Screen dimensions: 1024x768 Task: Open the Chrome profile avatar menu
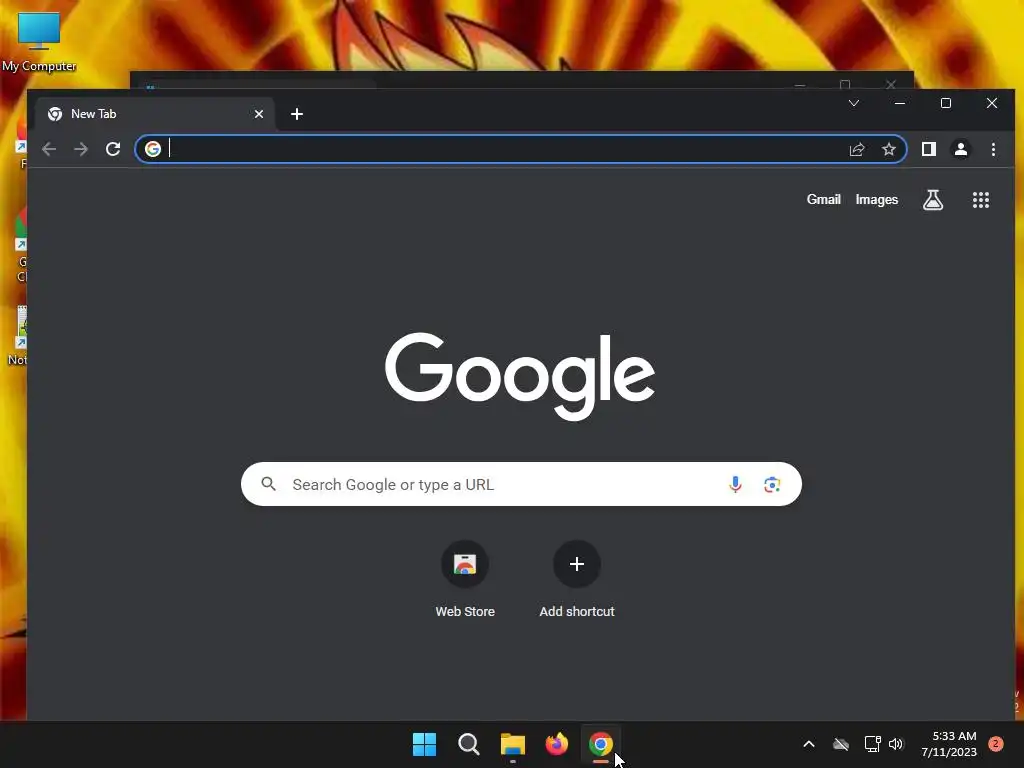961,150
